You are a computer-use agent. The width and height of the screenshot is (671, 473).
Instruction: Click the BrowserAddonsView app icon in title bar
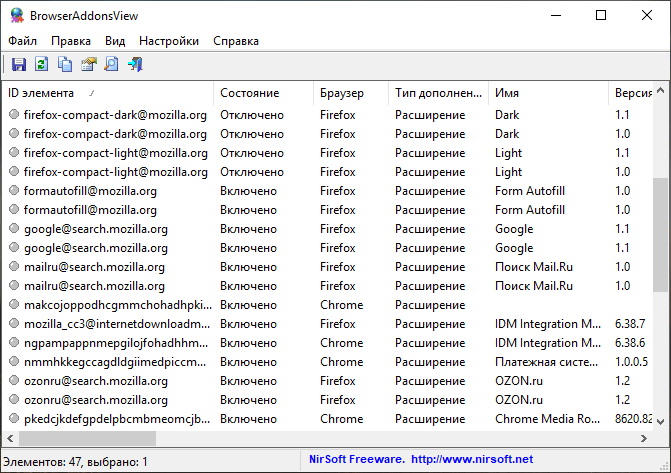(17, 15)
